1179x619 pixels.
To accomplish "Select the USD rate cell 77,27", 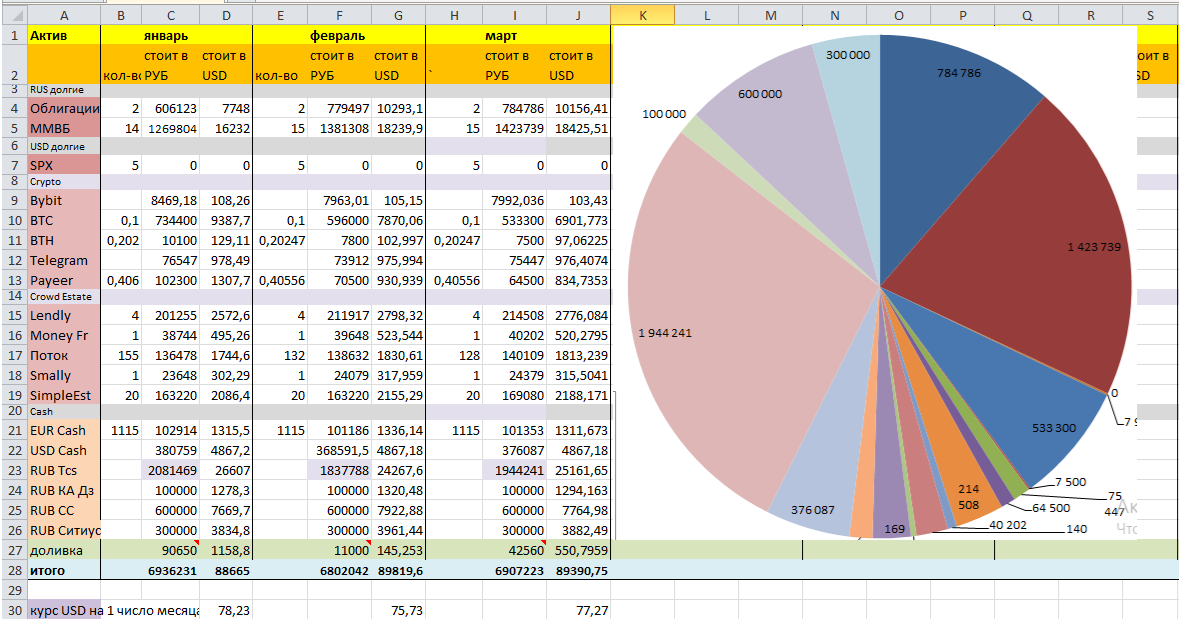I will coord(578,610).
